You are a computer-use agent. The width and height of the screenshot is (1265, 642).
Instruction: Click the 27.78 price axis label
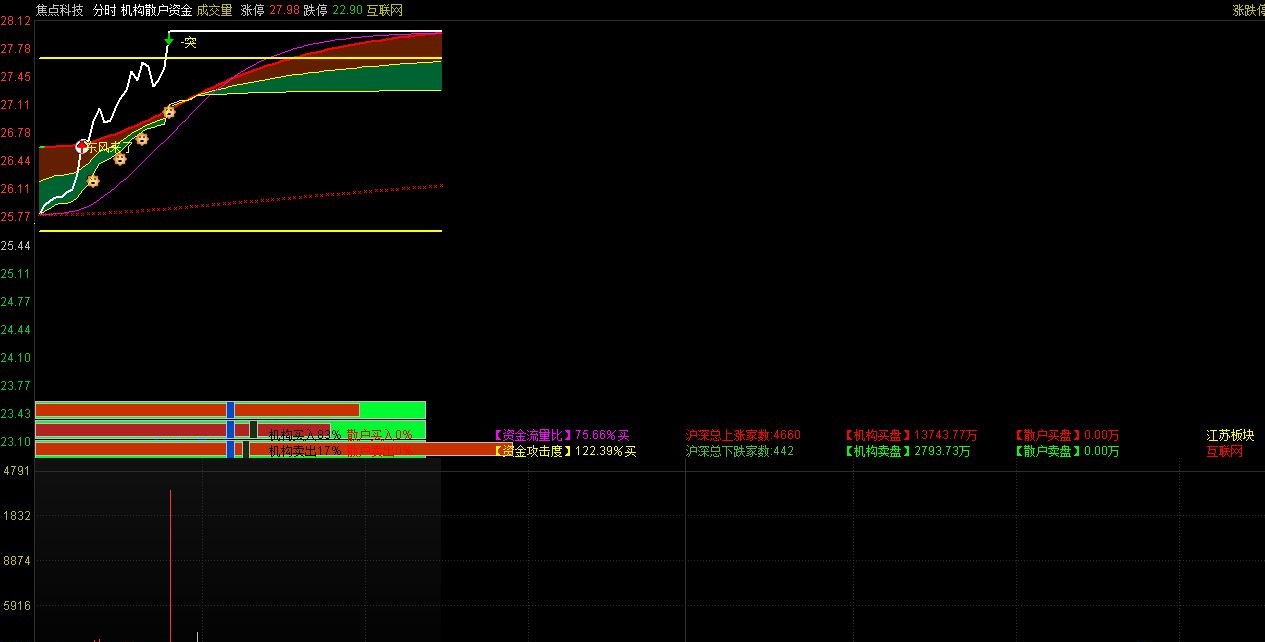15,49
